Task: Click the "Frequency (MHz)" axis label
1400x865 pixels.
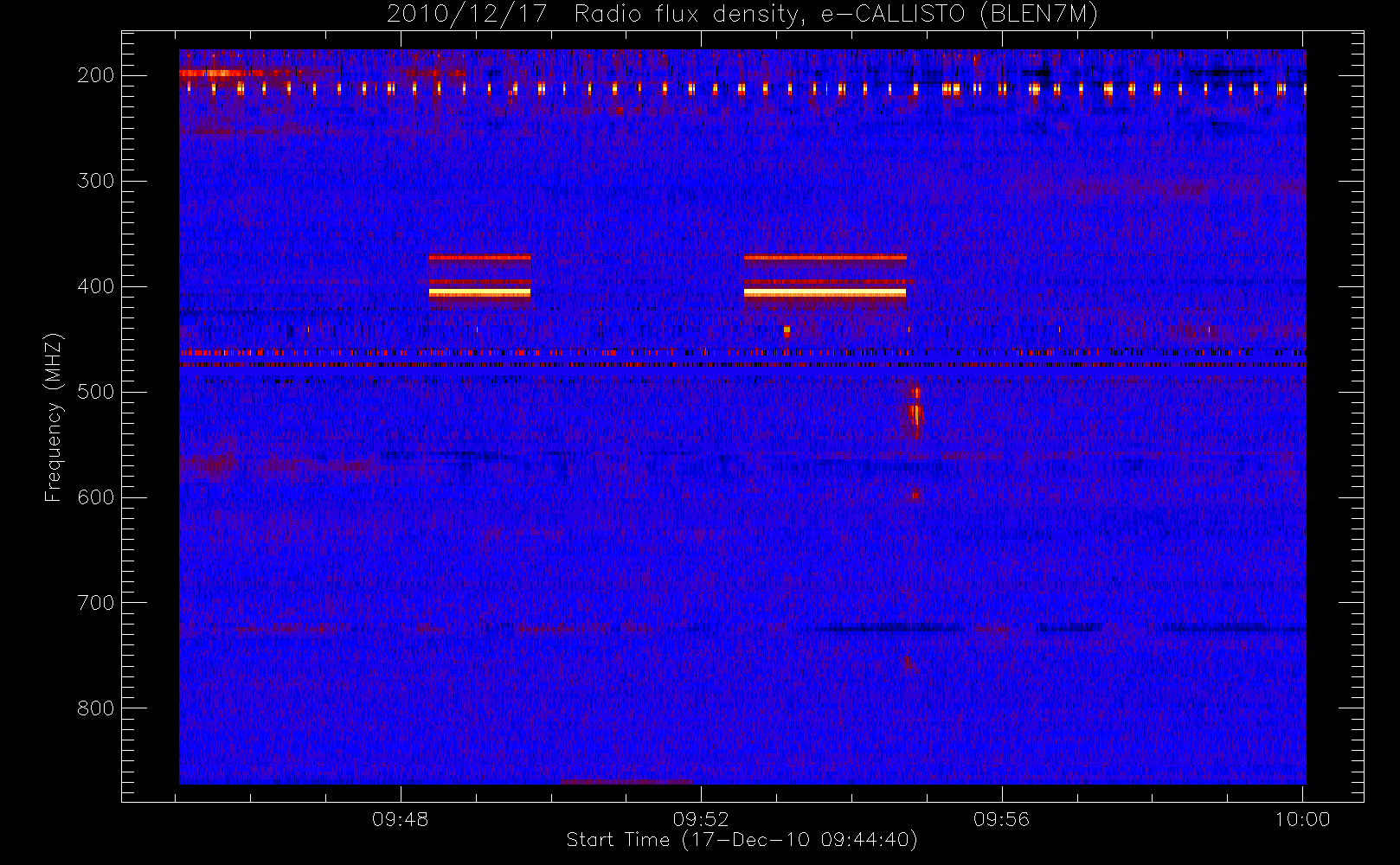Action: pyautogui.click(x=54, y=417)
